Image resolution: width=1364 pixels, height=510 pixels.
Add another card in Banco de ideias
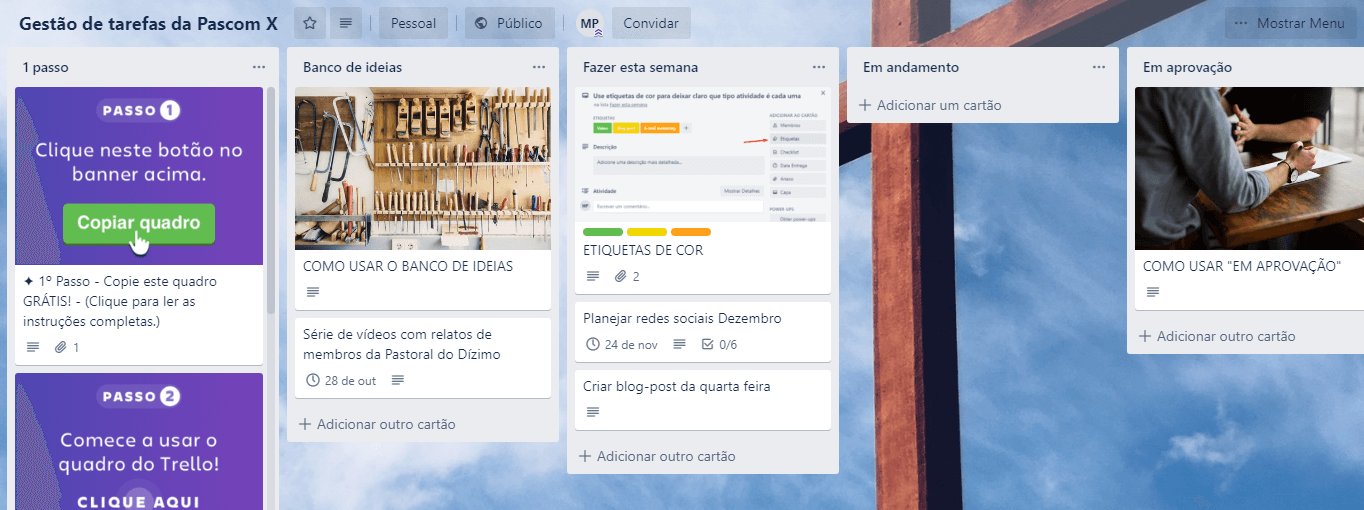pyautogui.click(x=378, y=424)
